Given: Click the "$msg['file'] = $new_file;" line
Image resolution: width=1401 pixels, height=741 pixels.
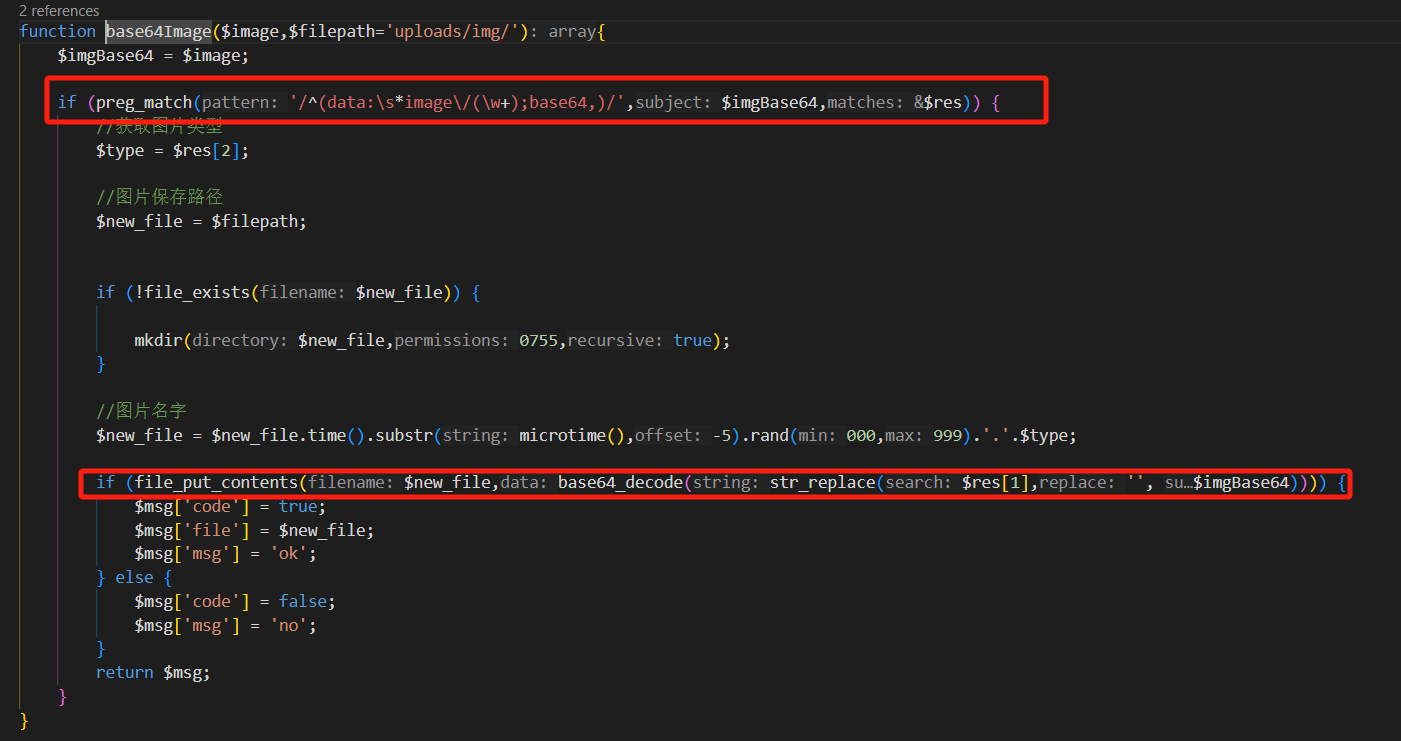Looking at the screenshot, I should [254, 530].
